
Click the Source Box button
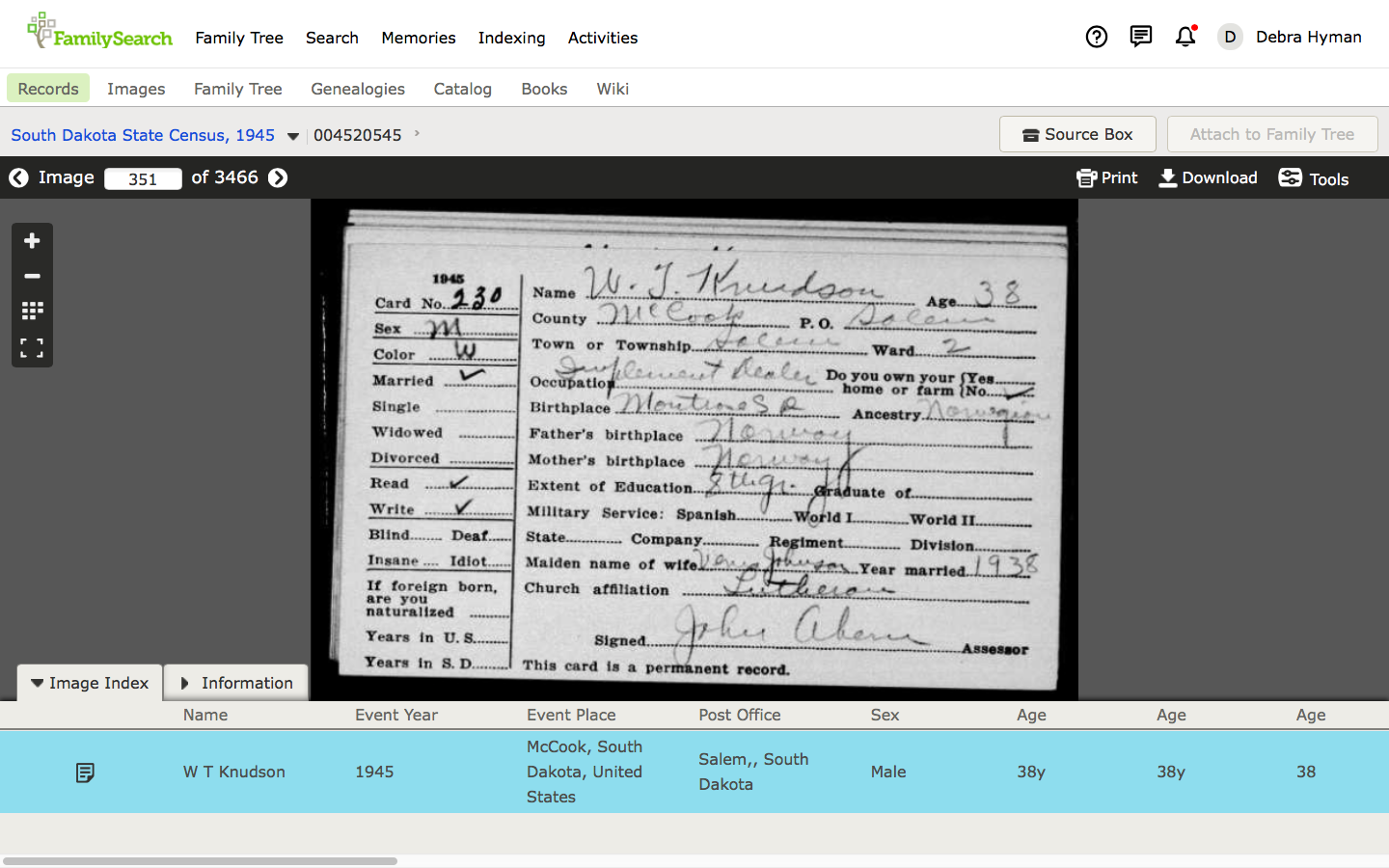(x=1077, y=134)
